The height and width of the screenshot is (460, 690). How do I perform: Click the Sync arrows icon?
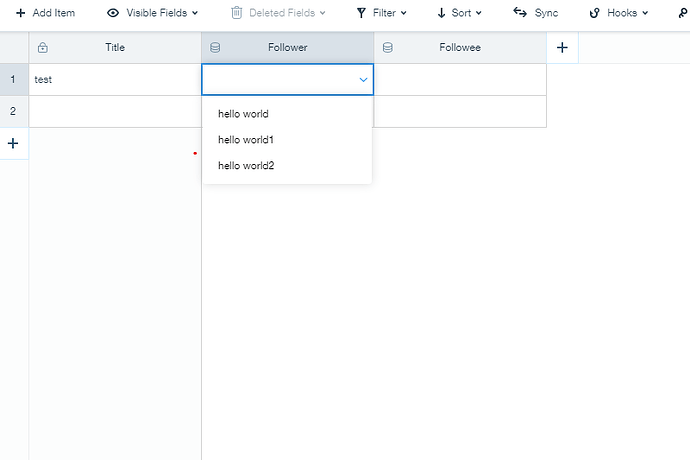coord(520,13)
